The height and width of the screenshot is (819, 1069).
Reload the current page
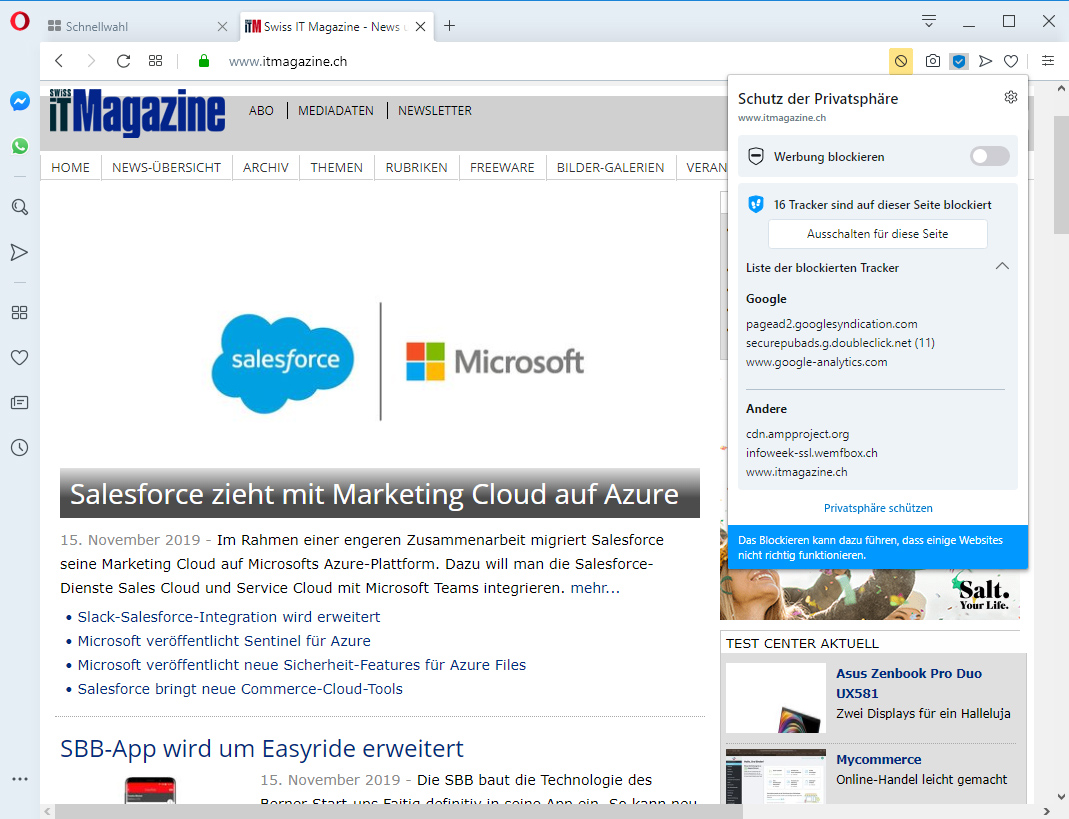pos(123,61)
